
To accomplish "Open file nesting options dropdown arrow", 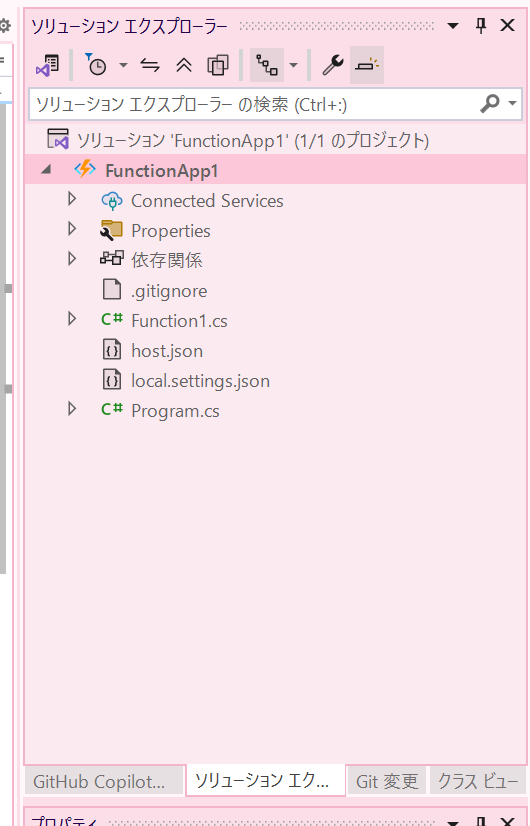I will click(x=293, y=65).
